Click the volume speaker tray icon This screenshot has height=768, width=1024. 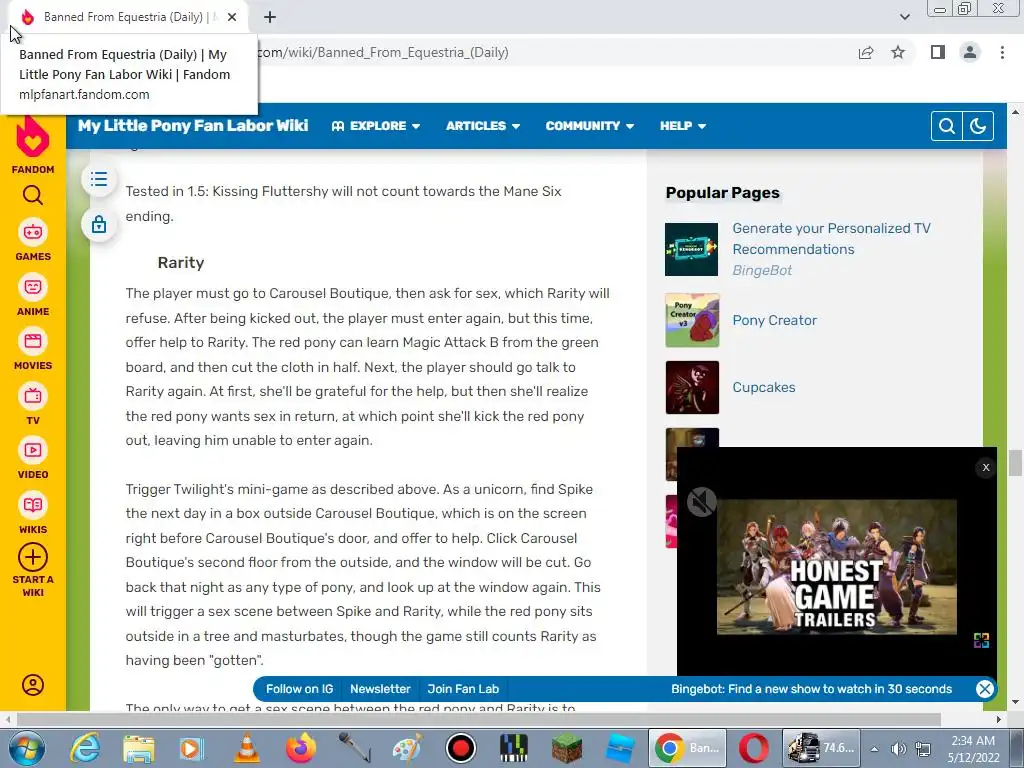[899, 748]
